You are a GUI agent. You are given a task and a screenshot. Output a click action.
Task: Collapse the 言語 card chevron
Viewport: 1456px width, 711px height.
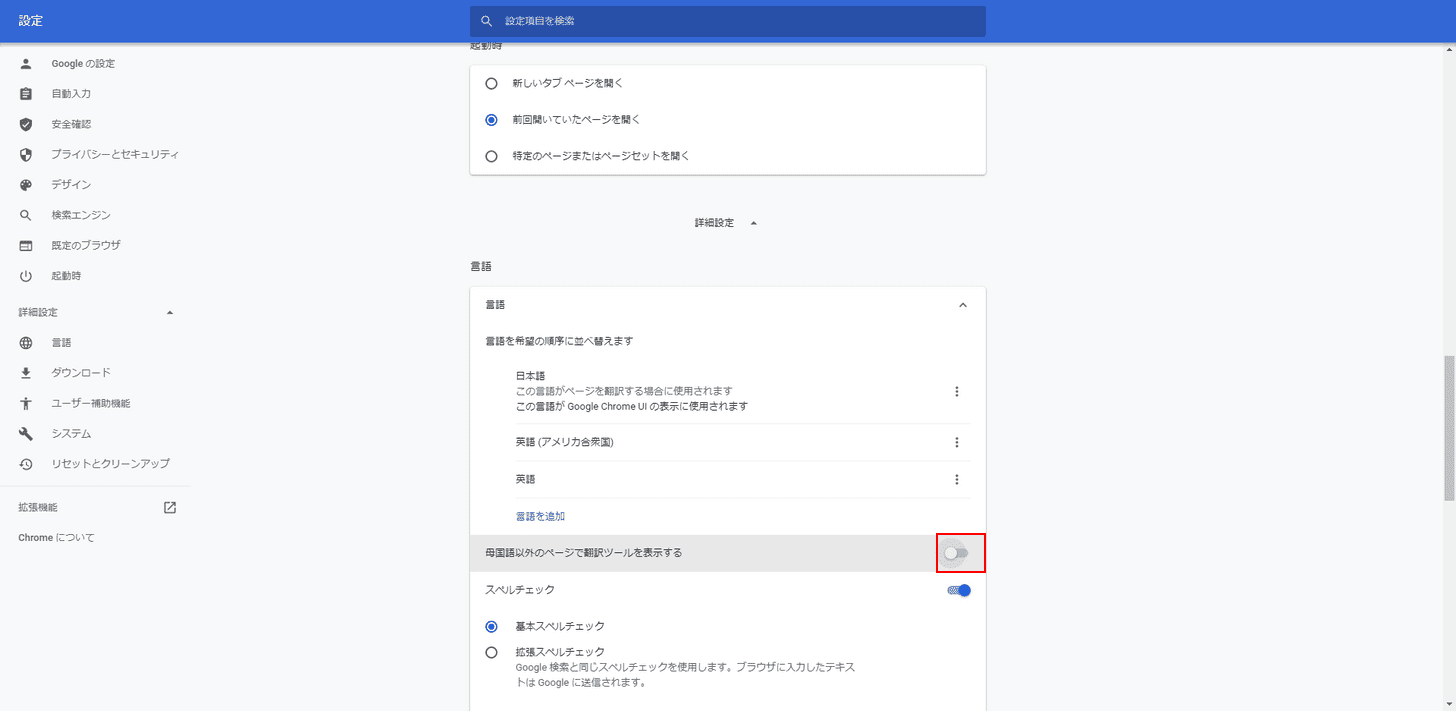point(963,305)
